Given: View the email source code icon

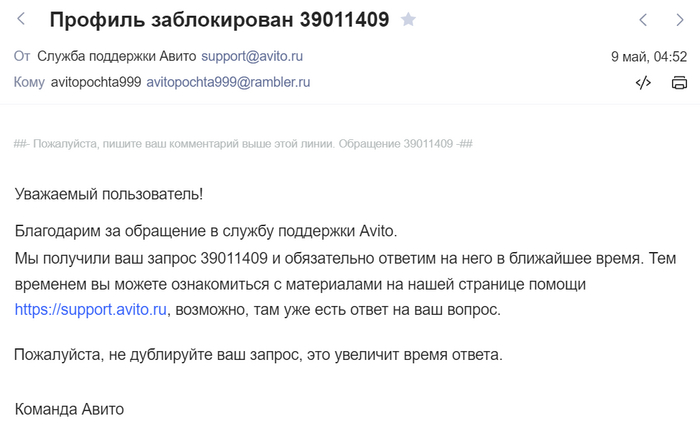Looking at the screenshot, I should tap(643, 83).
